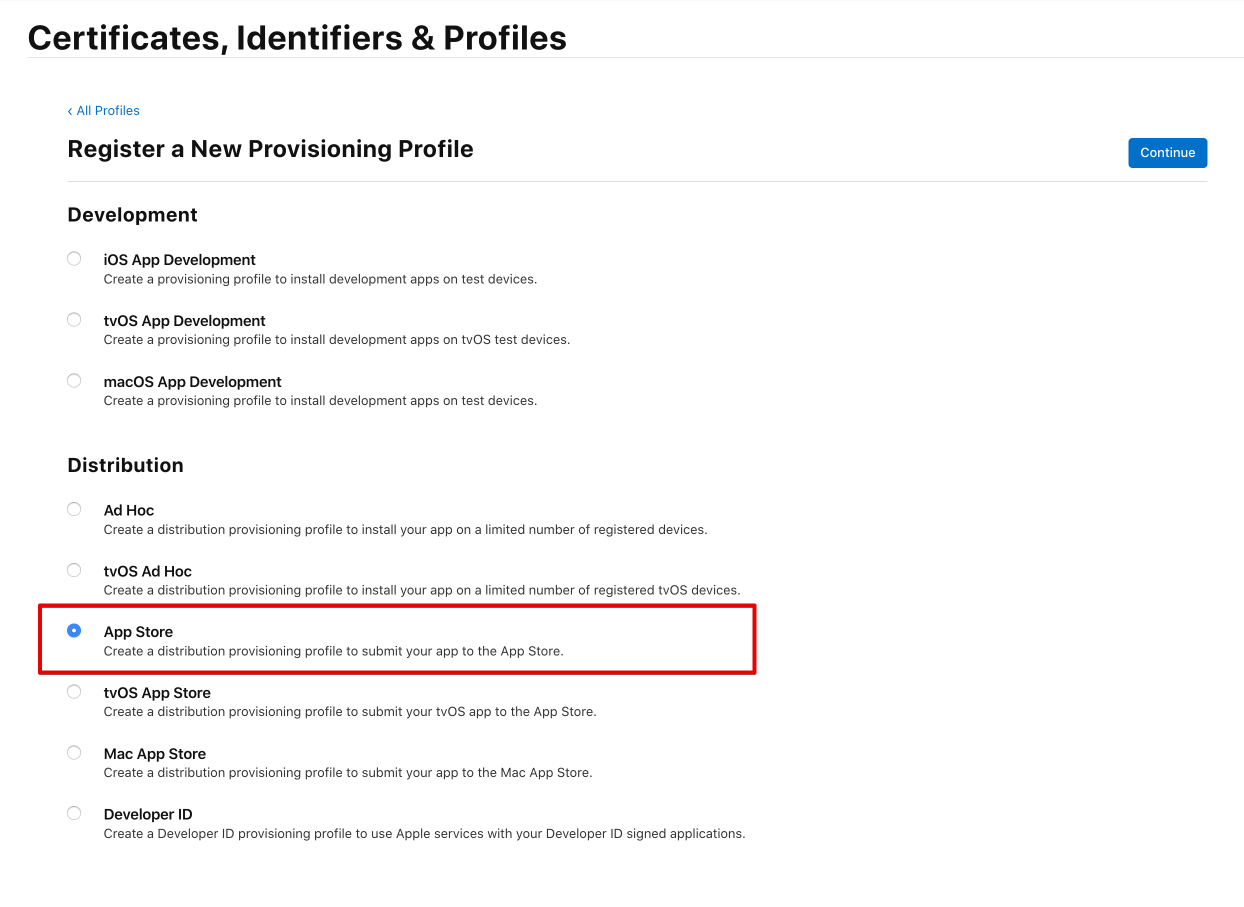Click the selected App Store radio indicator

click(x=74, y=630)
